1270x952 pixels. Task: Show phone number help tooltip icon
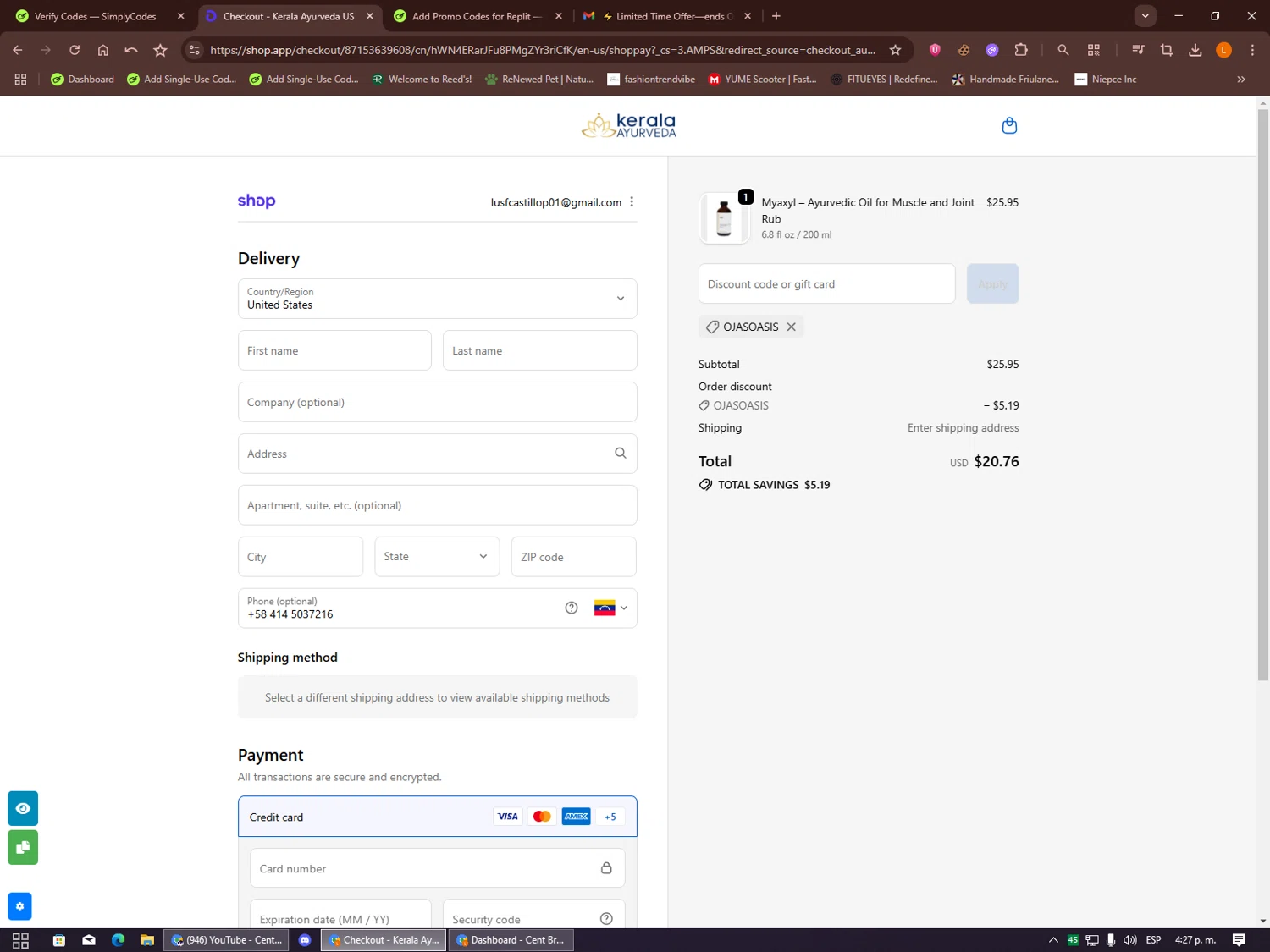click(x=571, y=608)
